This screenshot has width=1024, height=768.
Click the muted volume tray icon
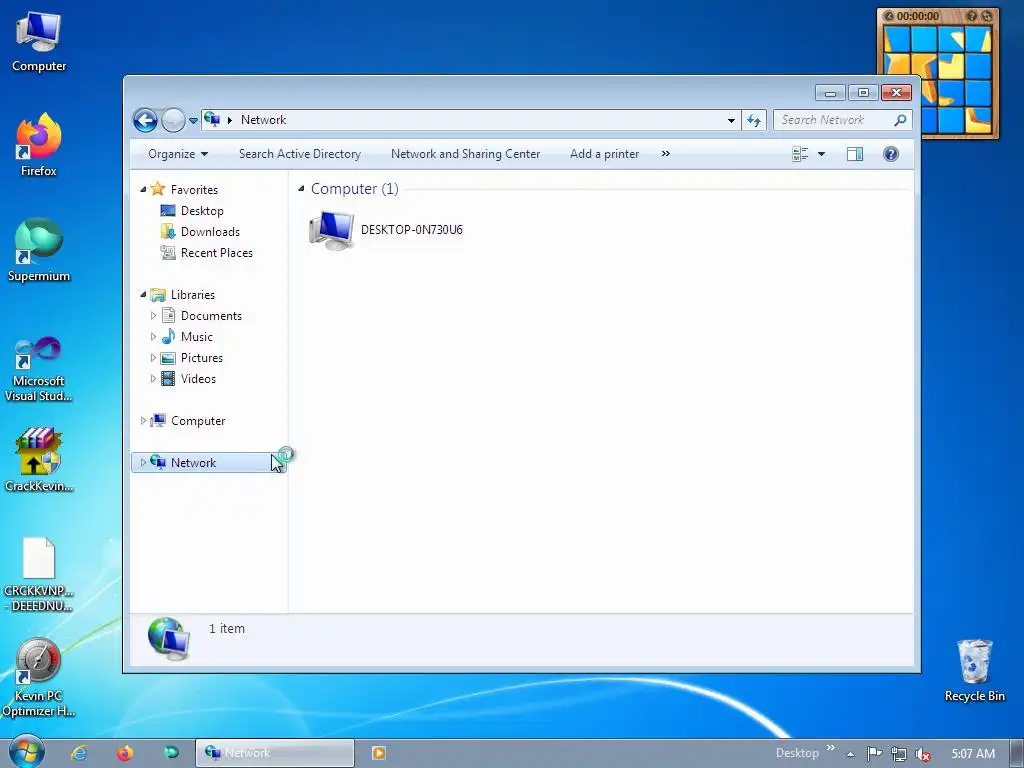click(923, 754)
